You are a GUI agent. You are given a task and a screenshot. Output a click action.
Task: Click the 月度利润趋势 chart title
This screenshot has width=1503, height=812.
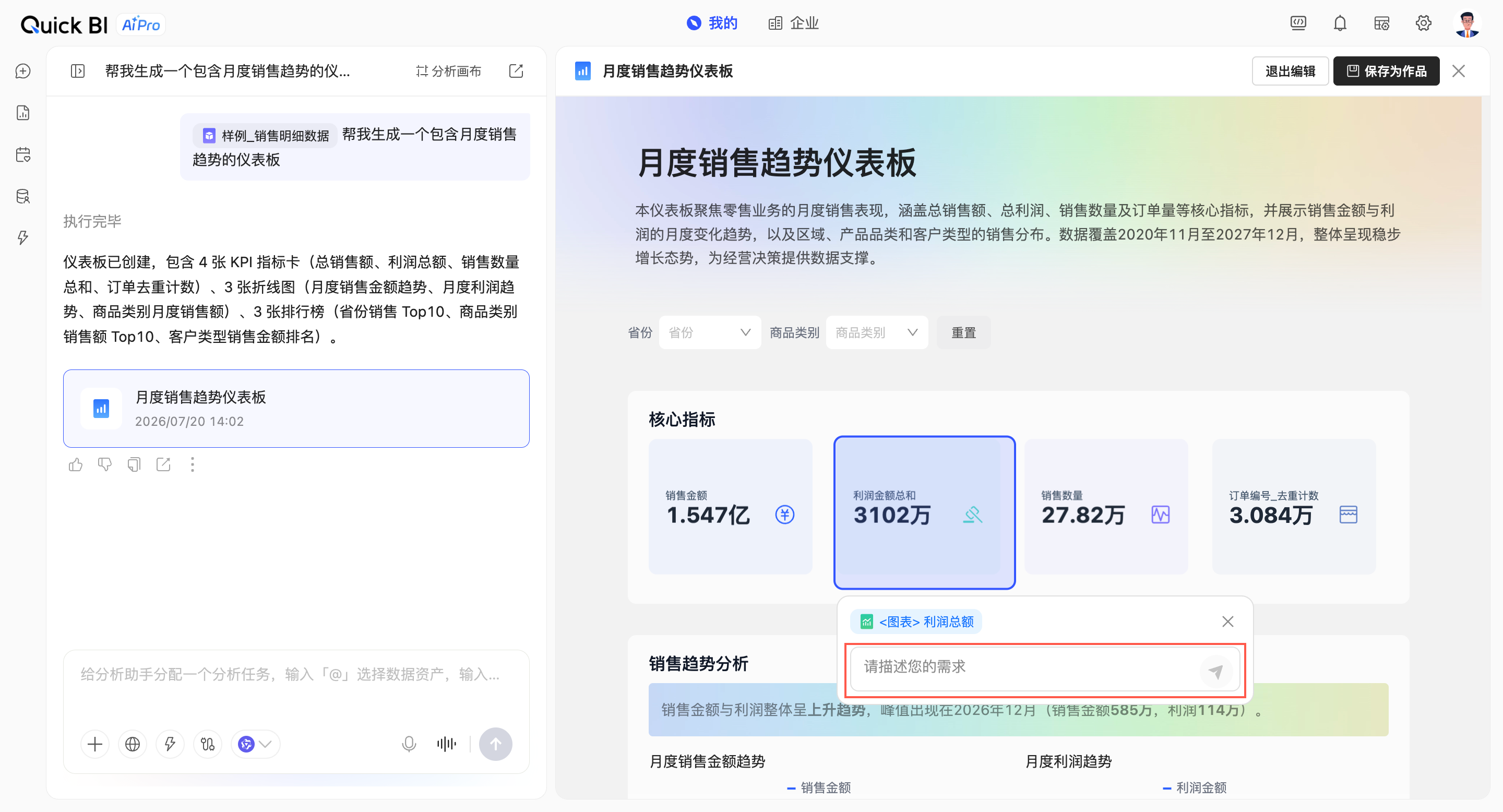point(1068,761)
